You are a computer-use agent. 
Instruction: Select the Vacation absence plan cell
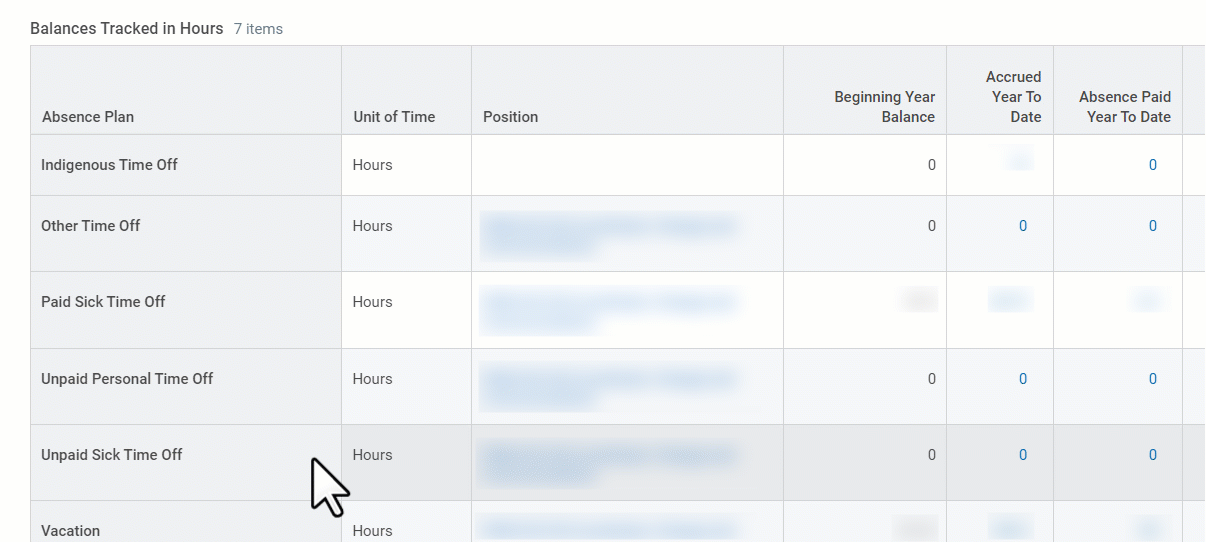point(70,531)
